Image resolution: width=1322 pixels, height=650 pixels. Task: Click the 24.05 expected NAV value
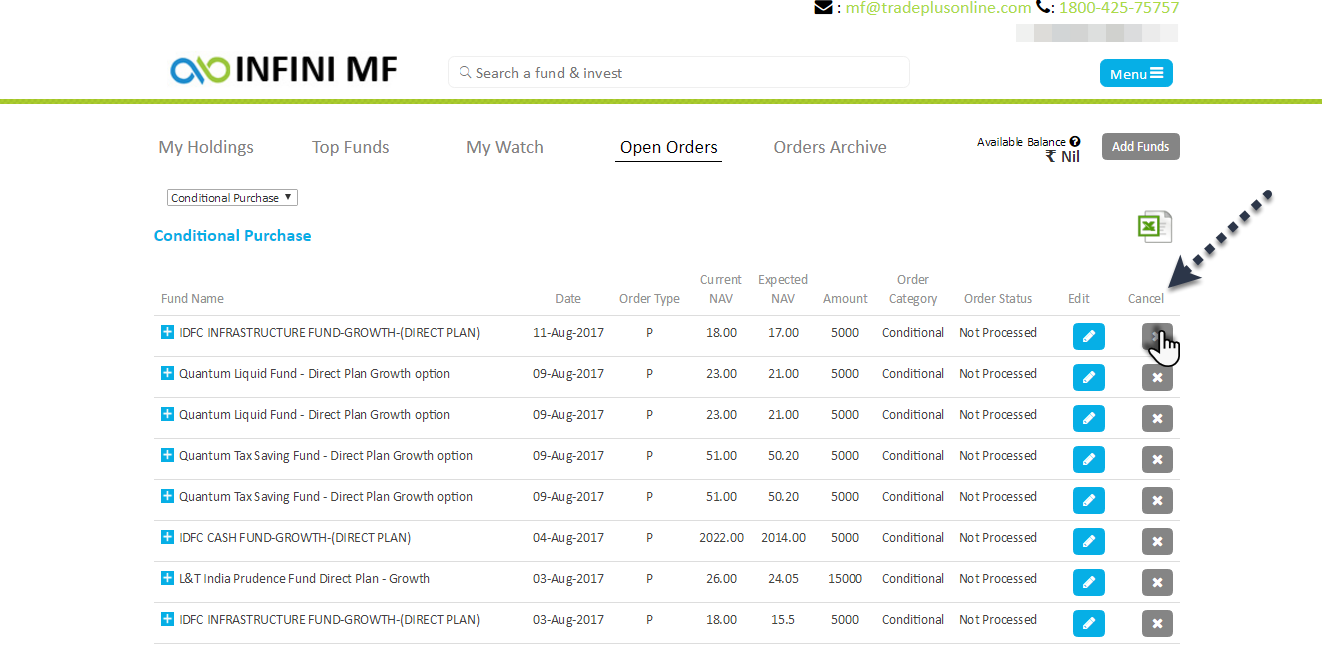(x=783, y=579)
